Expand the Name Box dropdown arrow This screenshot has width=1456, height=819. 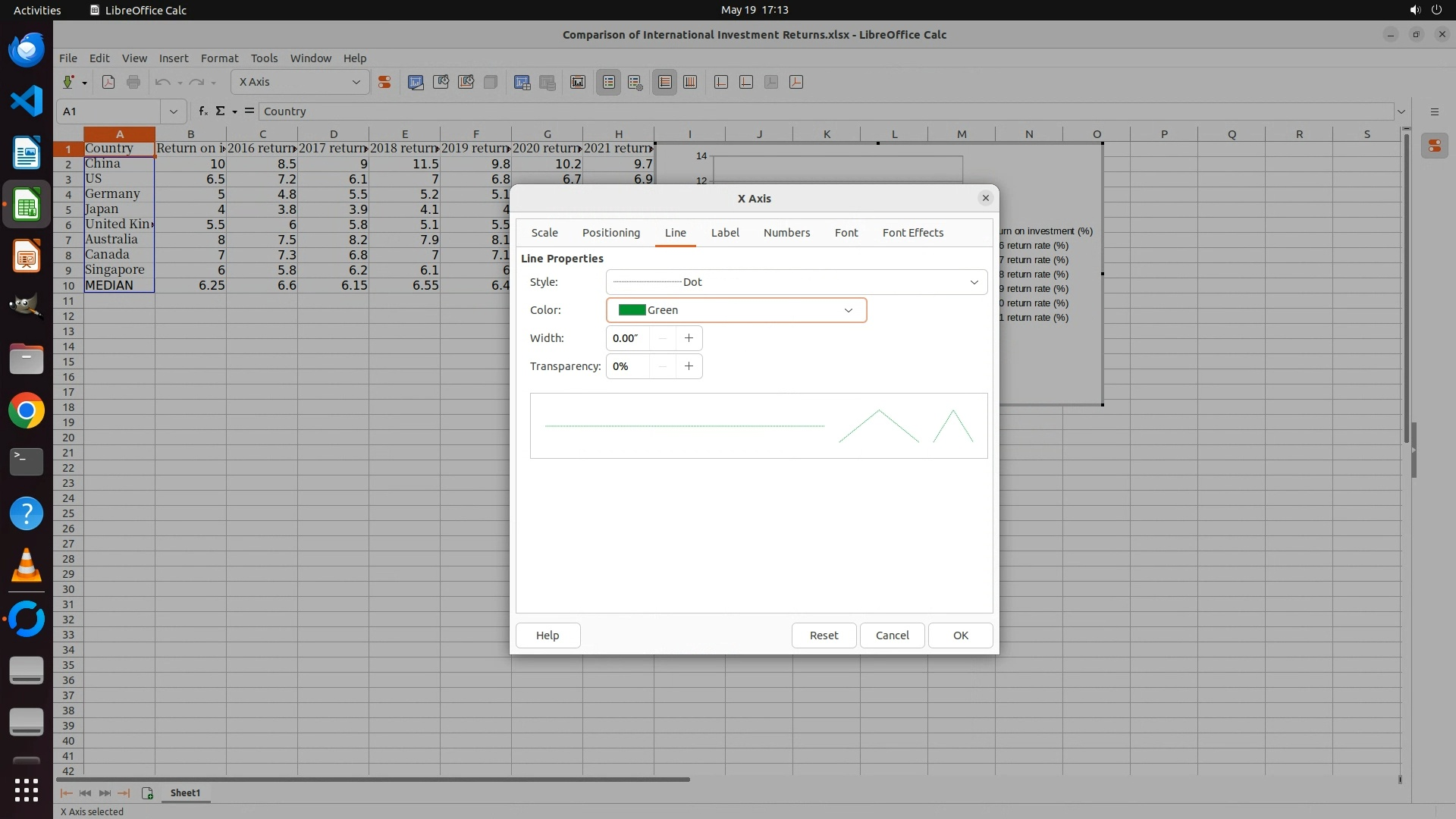coord(174,111)
